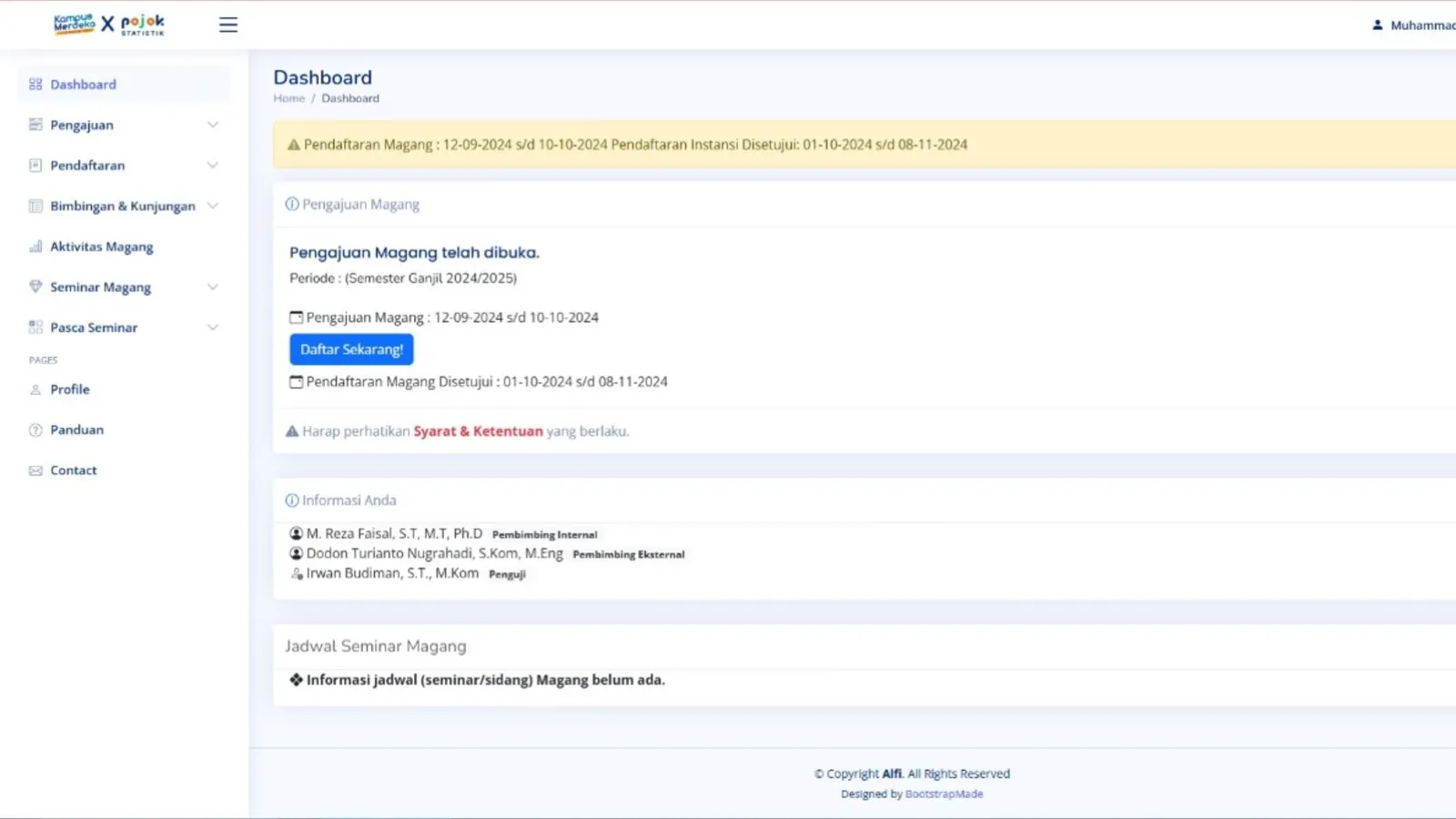Expand the Pengajuan menu chevron
The width and height of the screenshot is (1456, 819).
[213, 125]
